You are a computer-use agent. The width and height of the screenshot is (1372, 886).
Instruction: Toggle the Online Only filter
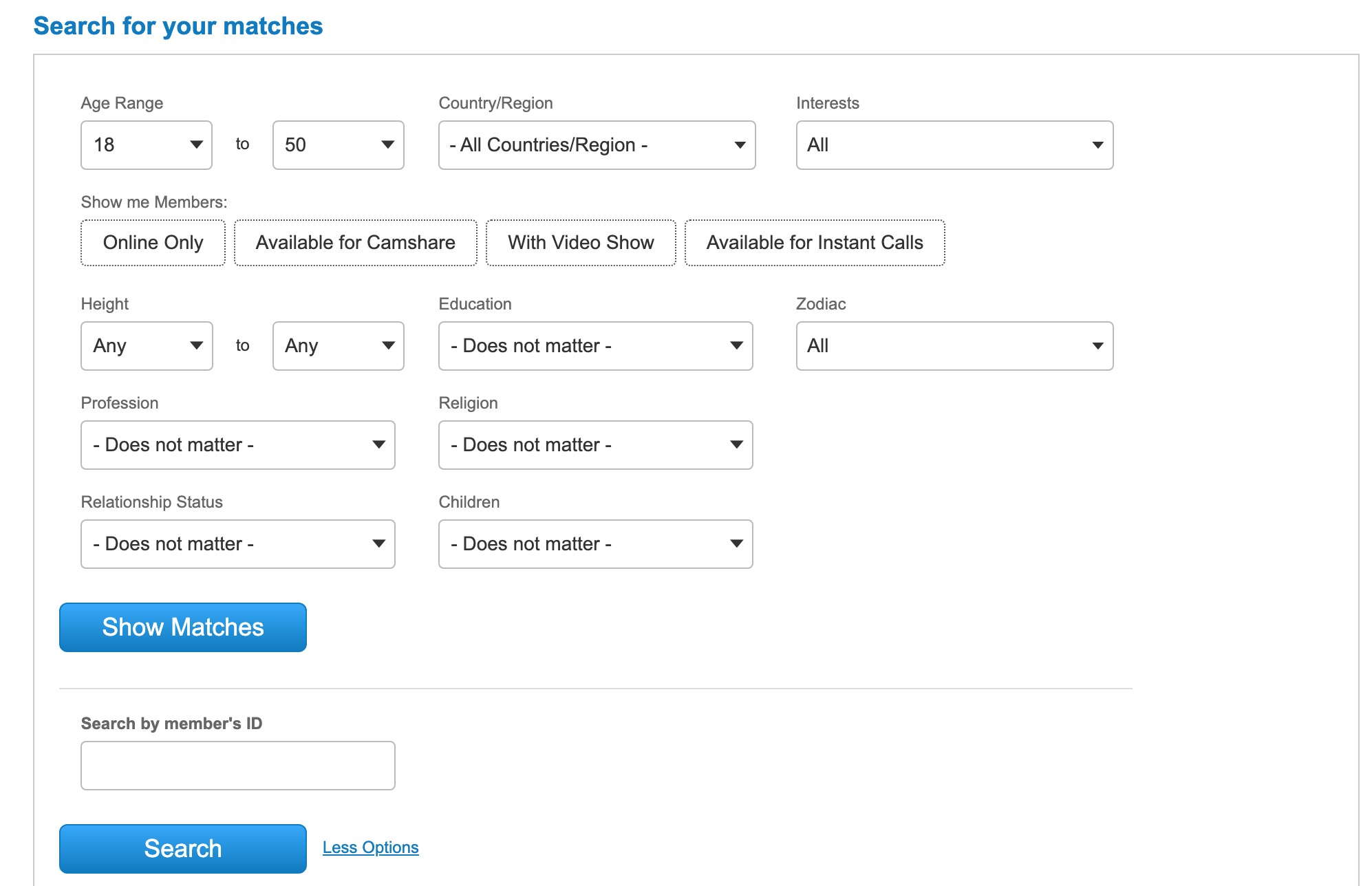pos(153,243)
